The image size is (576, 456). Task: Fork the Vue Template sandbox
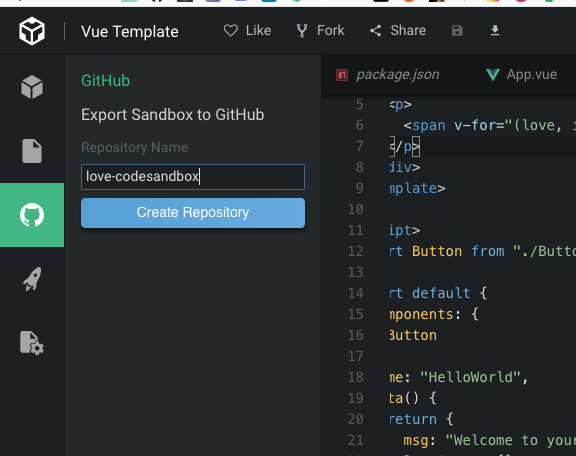[x=320, y=30]
